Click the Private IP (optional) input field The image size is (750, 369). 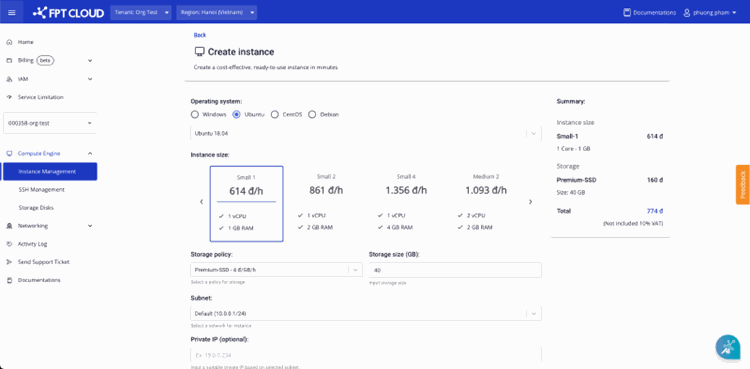[x=366, y=355]
